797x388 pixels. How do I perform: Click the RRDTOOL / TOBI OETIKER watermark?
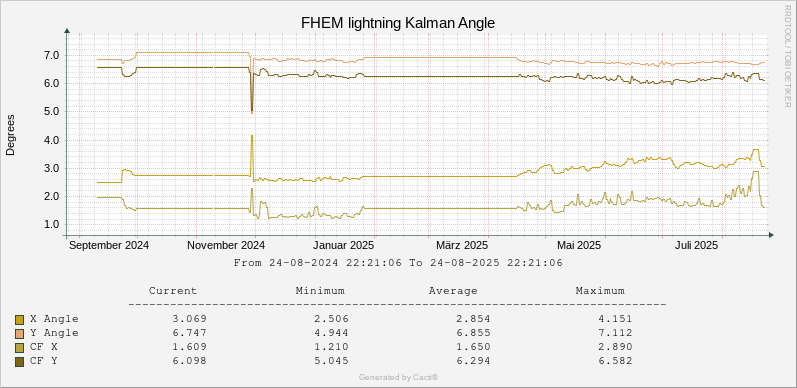(788, 55)
